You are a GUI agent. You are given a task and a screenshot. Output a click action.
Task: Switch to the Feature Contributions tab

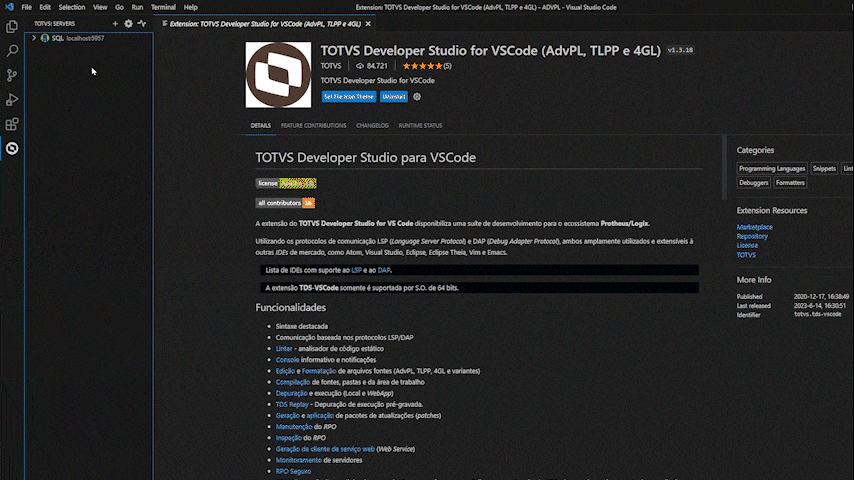point(313,125)
